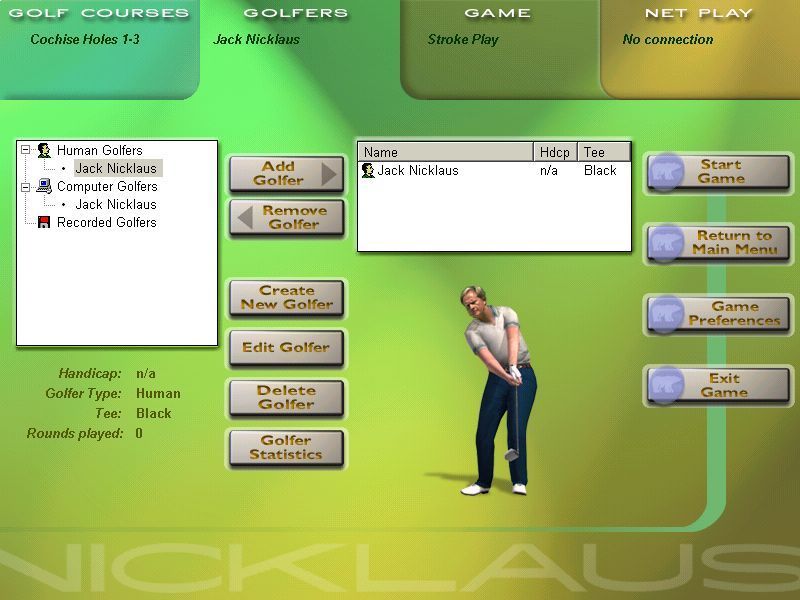
Task: Click the Name column header
Action: coord(445,152)
